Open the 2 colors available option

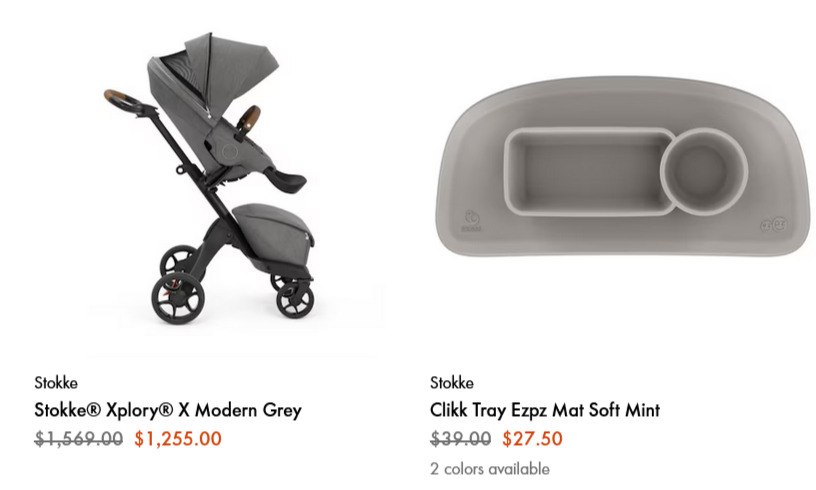490,469
